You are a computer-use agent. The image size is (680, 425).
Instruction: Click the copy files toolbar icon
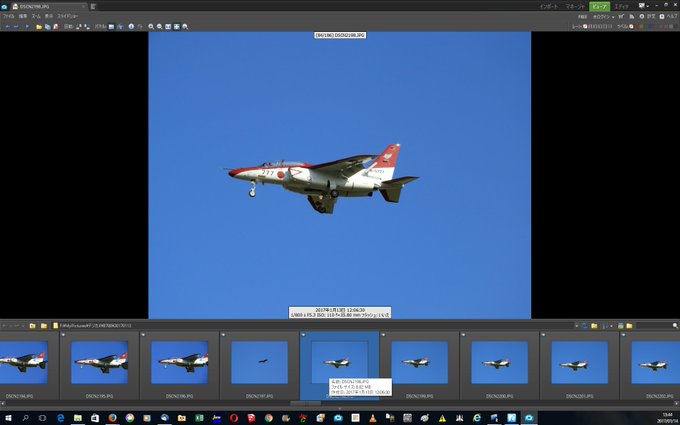(47, 27)
